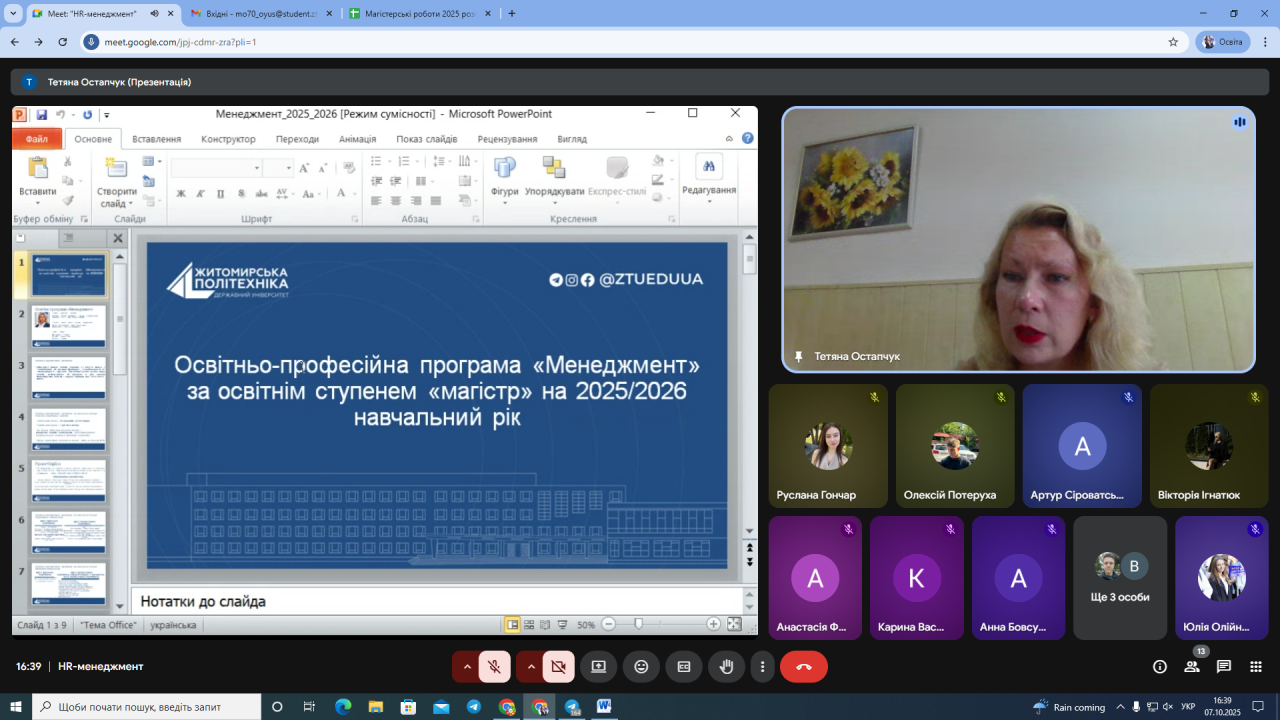Click the Освіта Chrome profile button
Image resolution: width=1280 pixels, height=720 pixels.
click(x=1222, y=42)
